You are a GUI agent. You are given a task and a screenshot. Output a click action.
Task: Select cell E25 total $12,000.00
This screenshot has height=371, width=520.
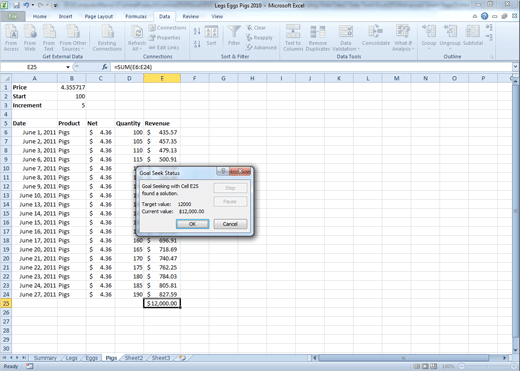(x=162, y=303)
